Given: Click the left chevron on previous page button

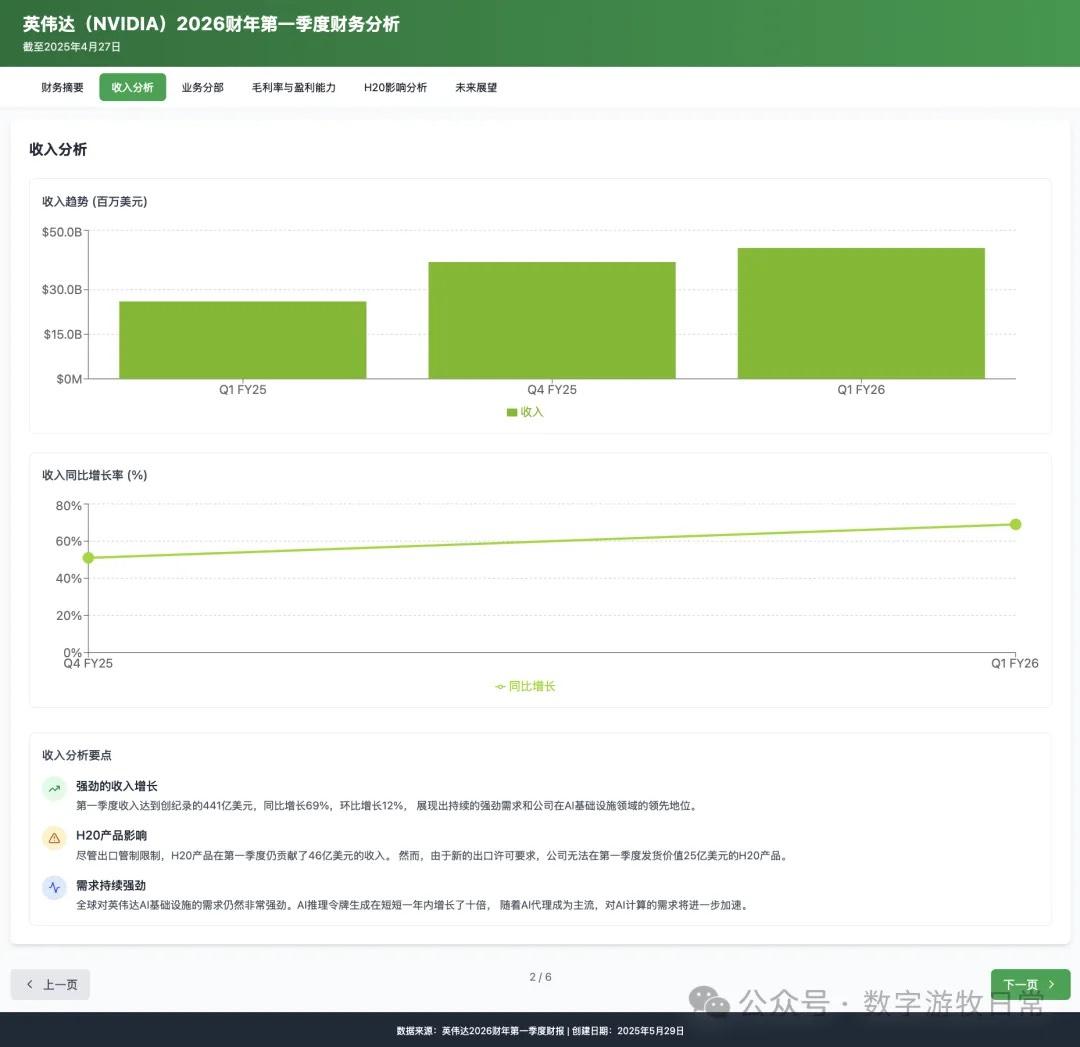Looking at the screenshot, I should (x=30, y=985).
